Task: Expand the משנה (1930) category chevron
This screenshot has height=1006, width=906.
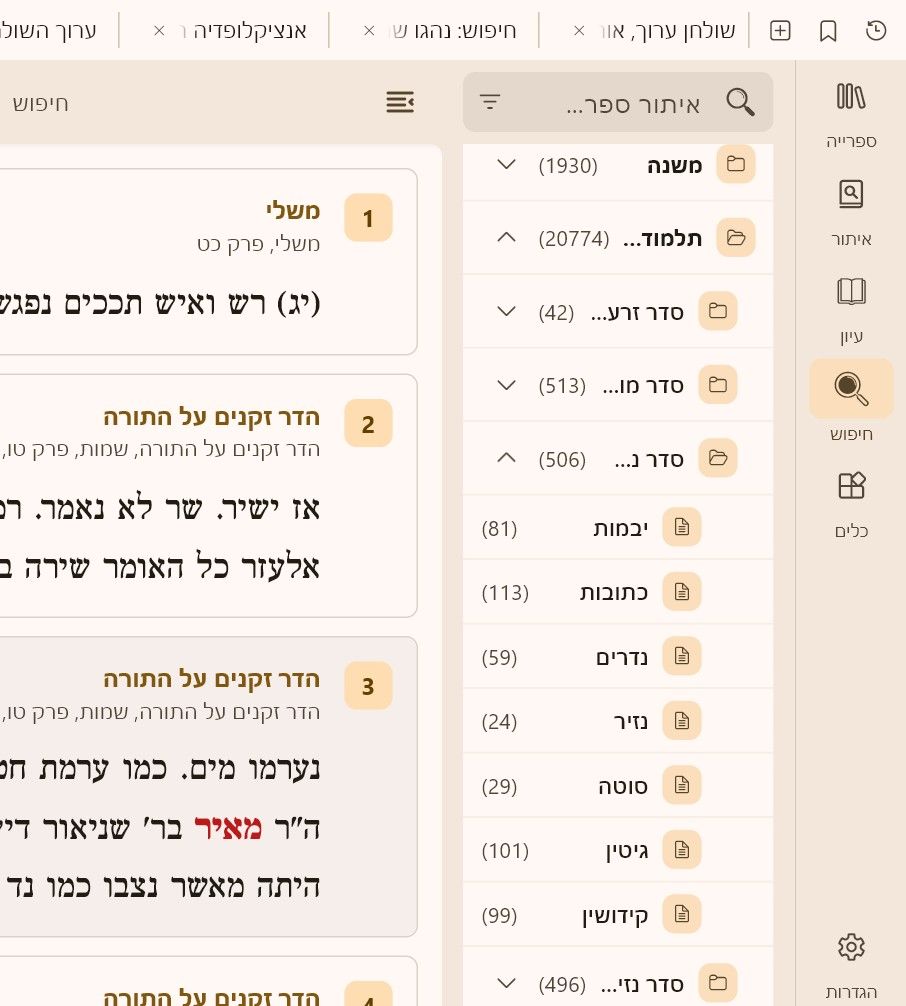Action: point(506,165)
